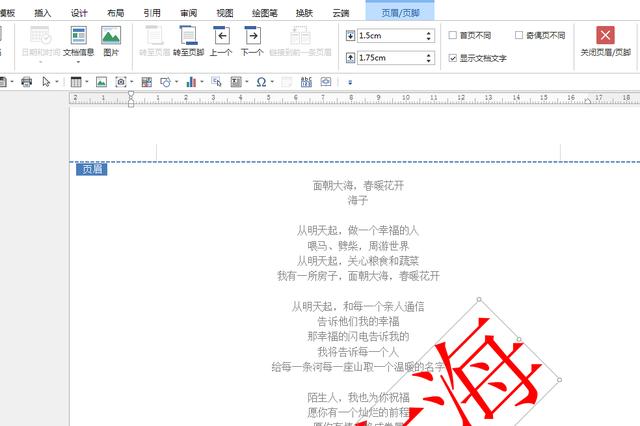This screenshot has height=426, width=640.
Task: Expand the 文档信息 dropdown arrow
Action: [78, 62]
